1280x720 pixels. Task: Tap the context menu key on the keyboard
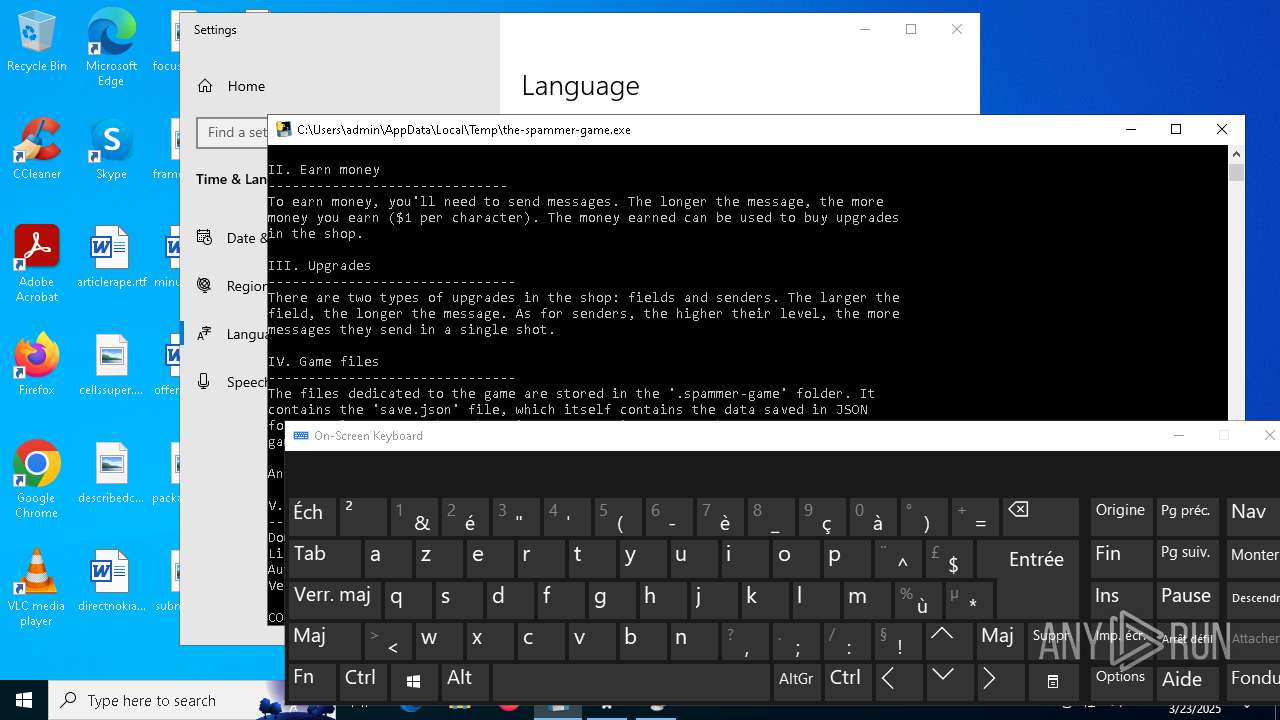1053,681
